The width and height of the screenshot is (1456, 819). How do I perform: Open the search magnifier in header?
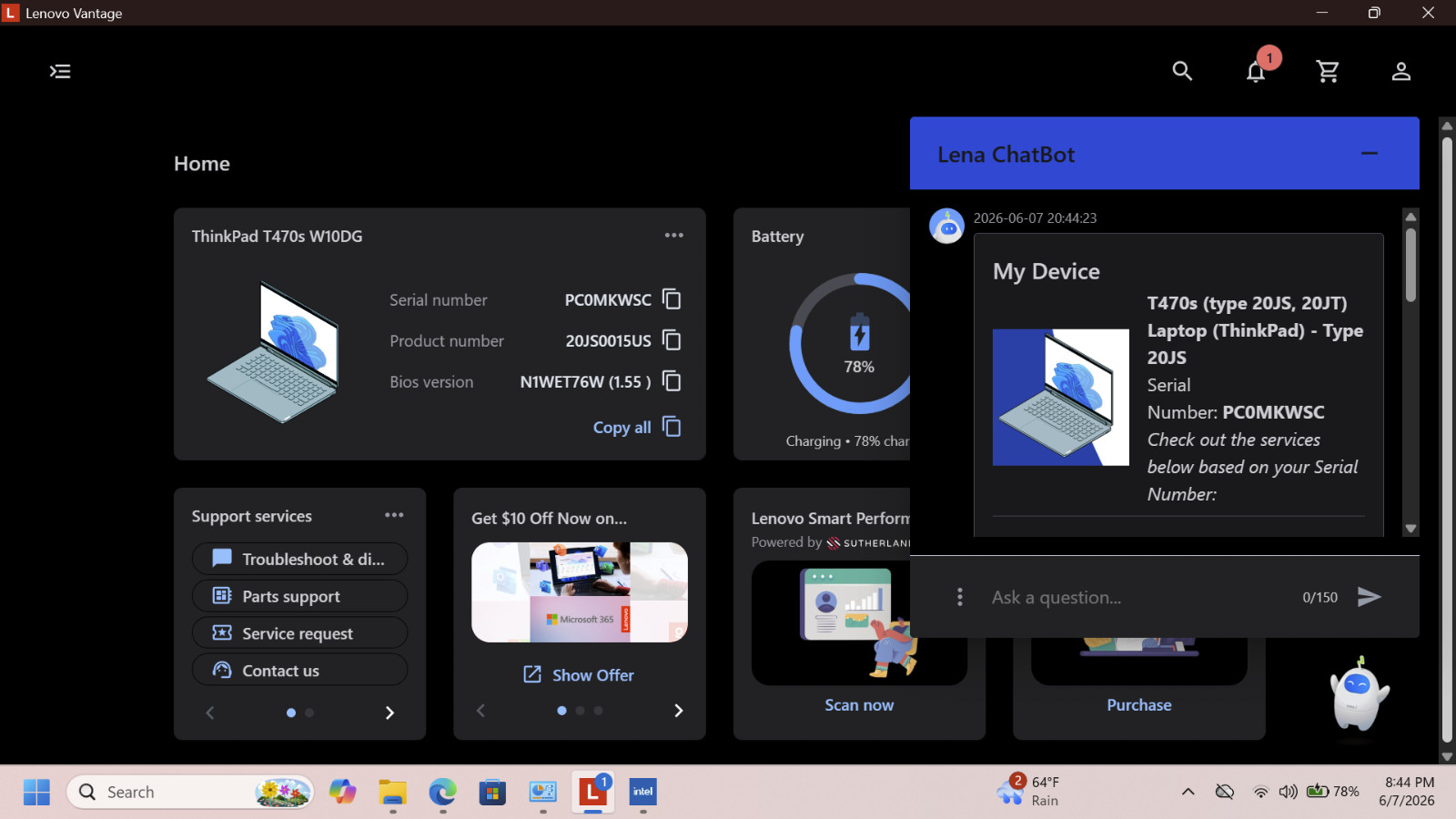1182,71
